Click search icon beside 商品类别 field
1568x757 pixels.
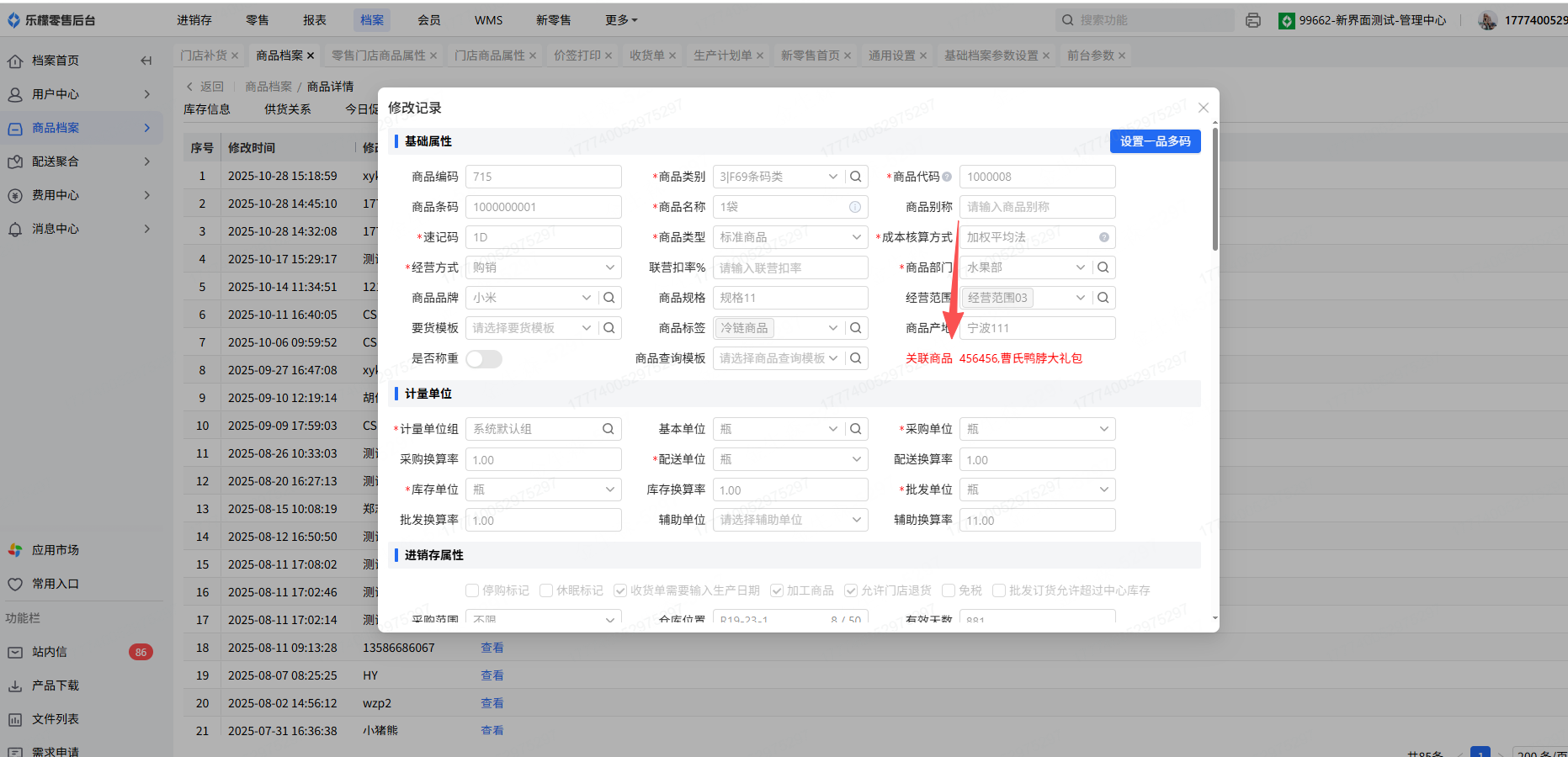point(855,177)
